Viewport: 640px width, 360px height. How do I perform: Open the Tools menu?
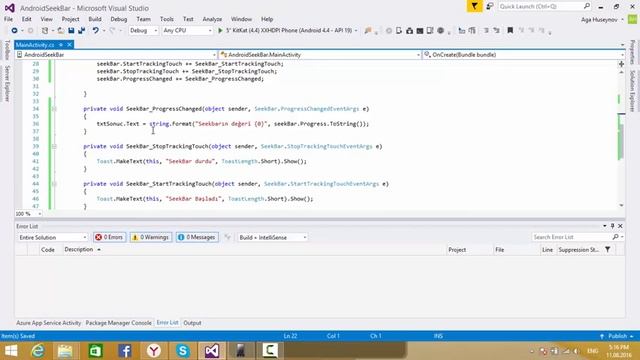coord(167,19)
